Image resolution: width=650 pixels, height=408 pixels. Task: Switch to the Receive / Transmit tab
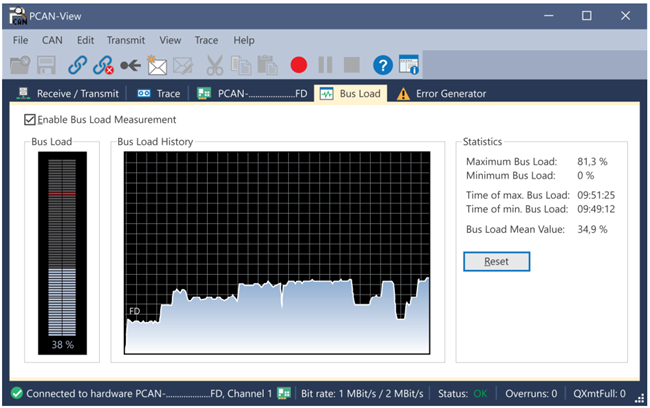[x=67, y=93]
